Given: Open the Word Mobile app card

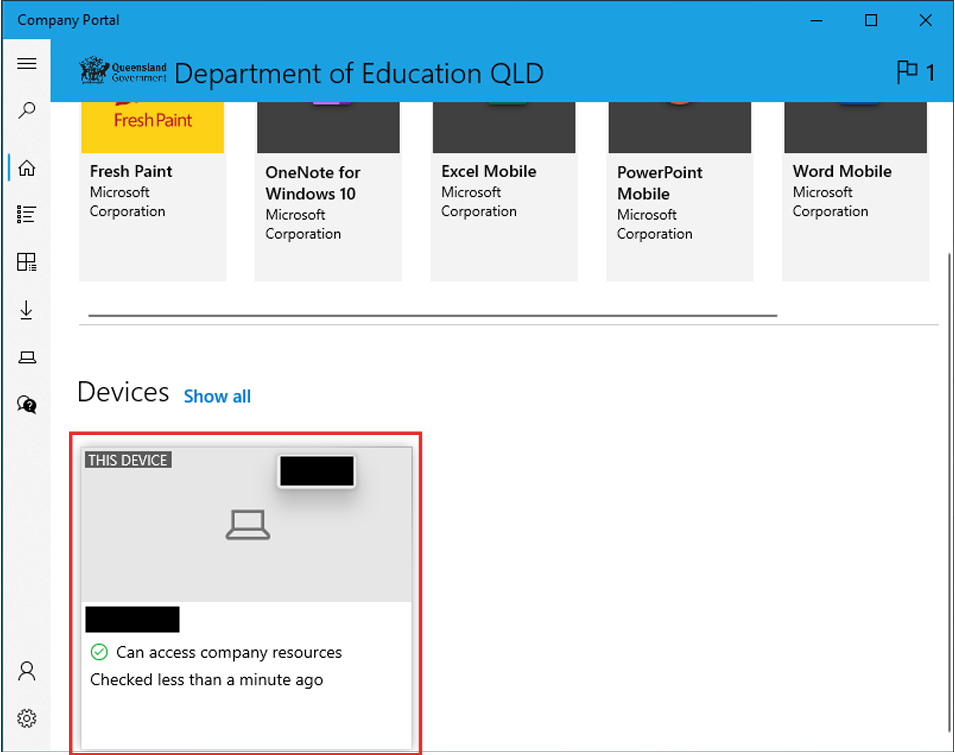Looking at the screenshot, I should pyautogui.click(x=856, y=191).
